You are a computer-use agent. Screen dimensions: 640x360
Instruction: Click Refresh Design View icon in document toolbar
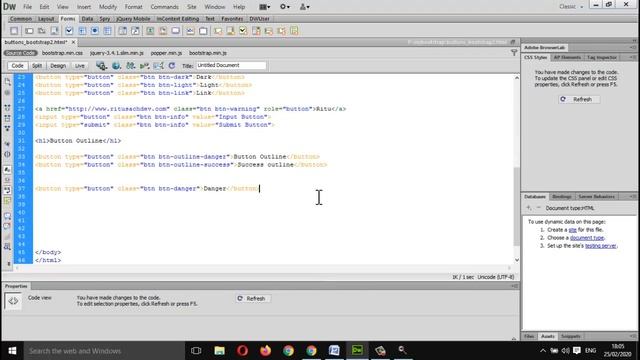pos(172,66)
